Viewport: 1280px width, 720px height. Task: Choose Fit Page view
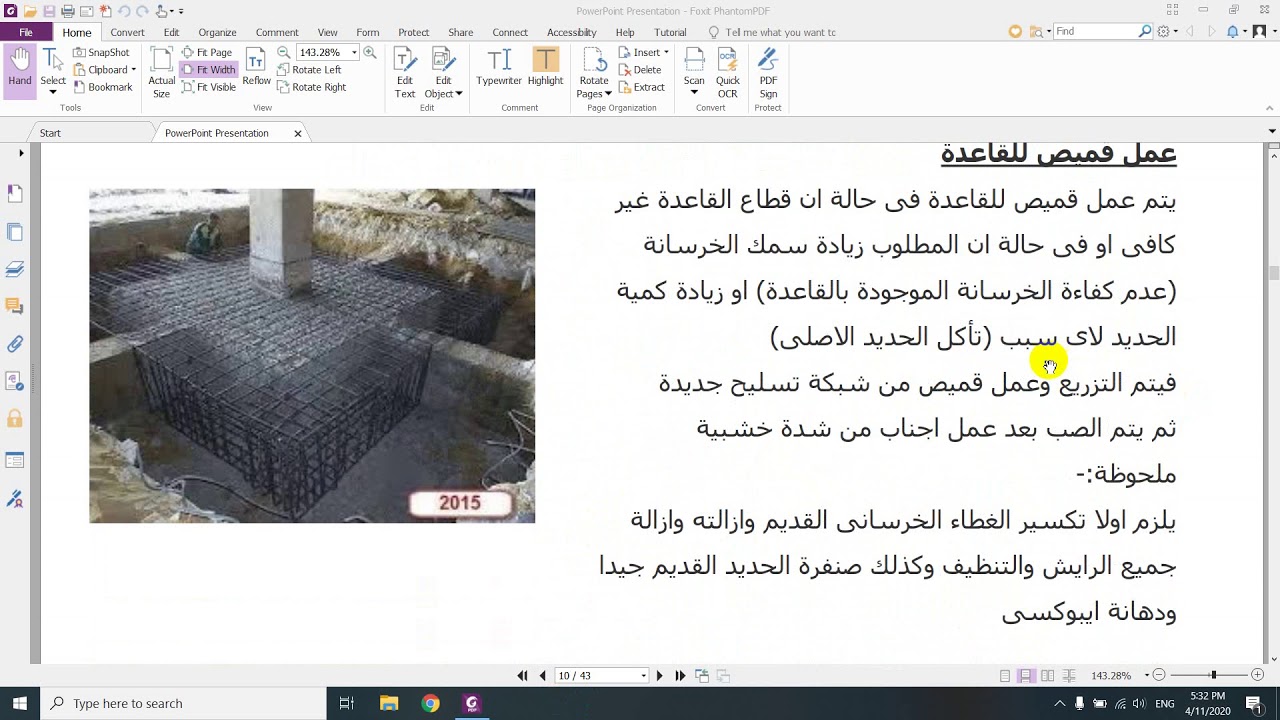coord(207,52)
